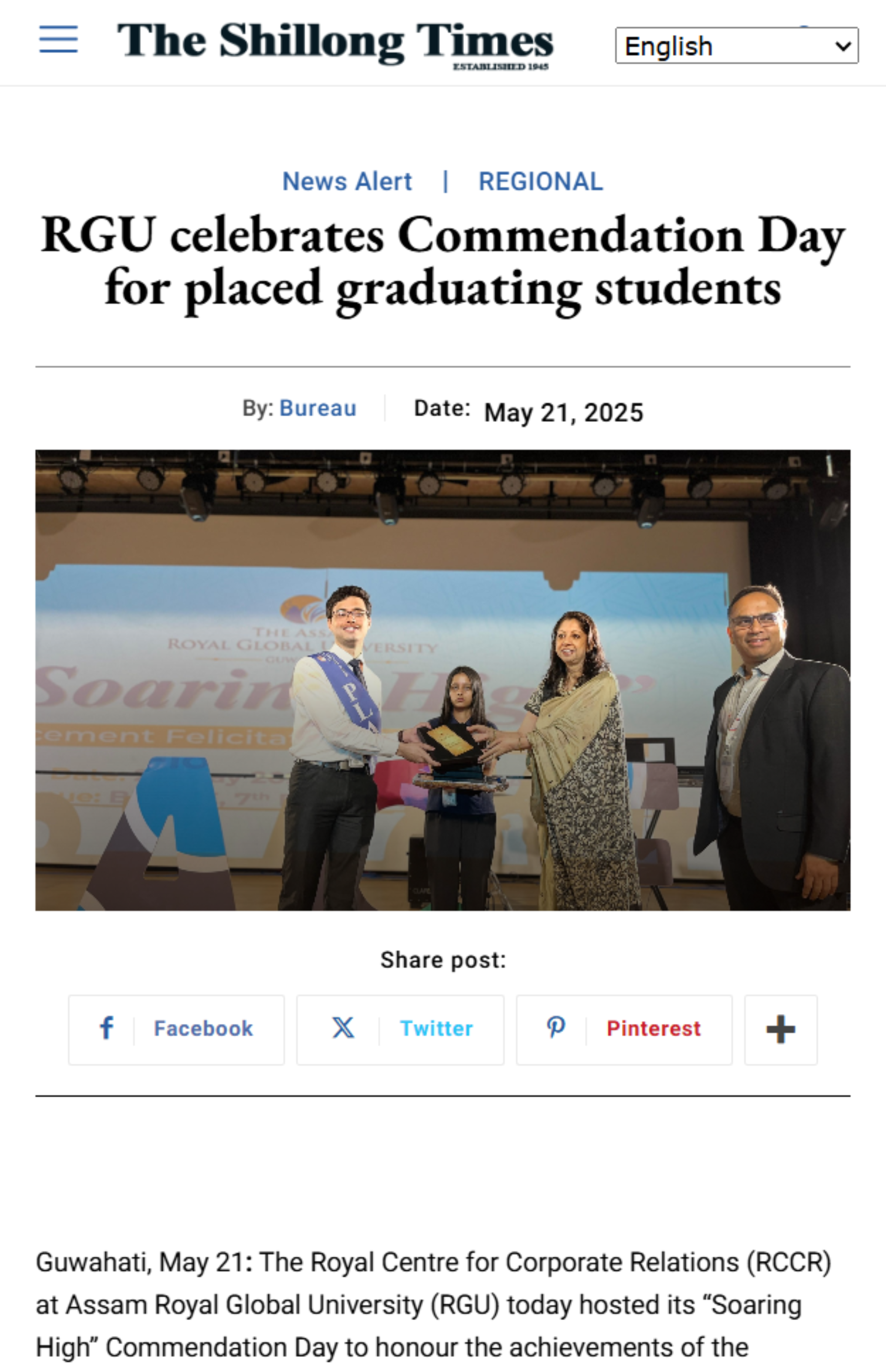
Task: Click the RGU Commendation Day headline
Action: tap(443, 262)
